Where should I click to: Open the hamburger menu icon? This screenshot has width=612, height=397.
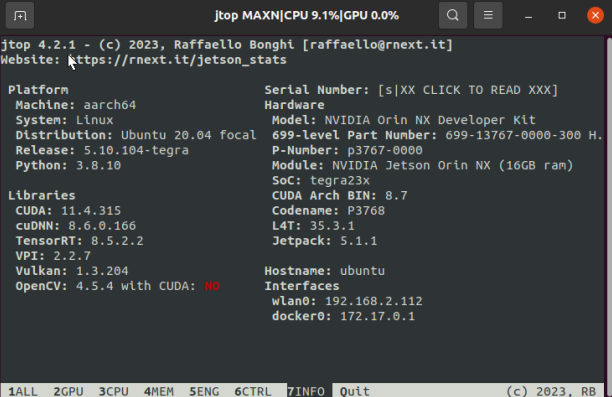[488, 16]
